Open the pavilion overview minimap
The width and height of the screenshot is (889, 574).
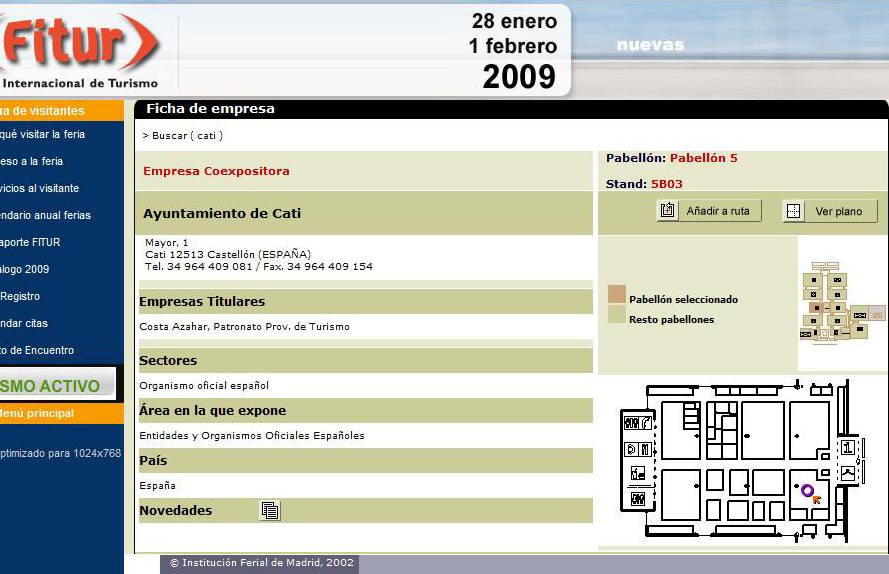pyautogui.click(x=842, y=302)
